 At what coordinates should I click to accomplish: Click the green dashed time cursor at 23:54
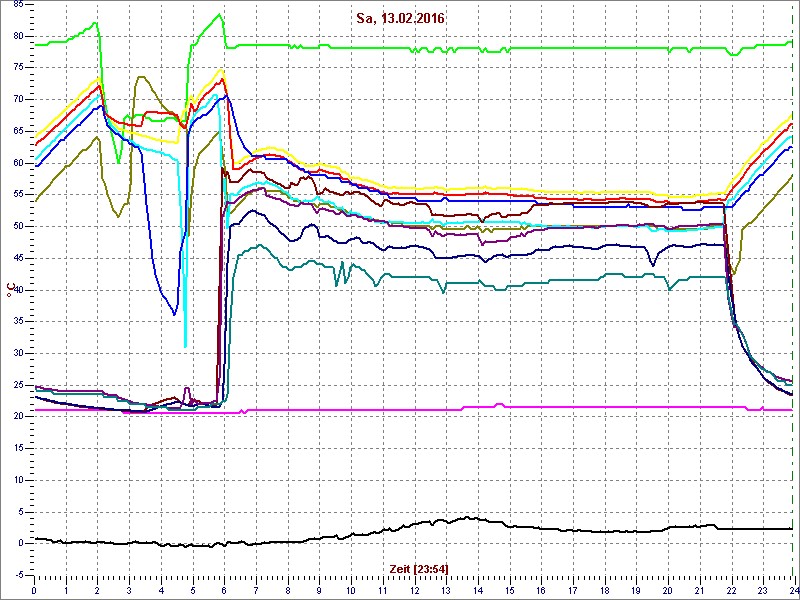792,288
